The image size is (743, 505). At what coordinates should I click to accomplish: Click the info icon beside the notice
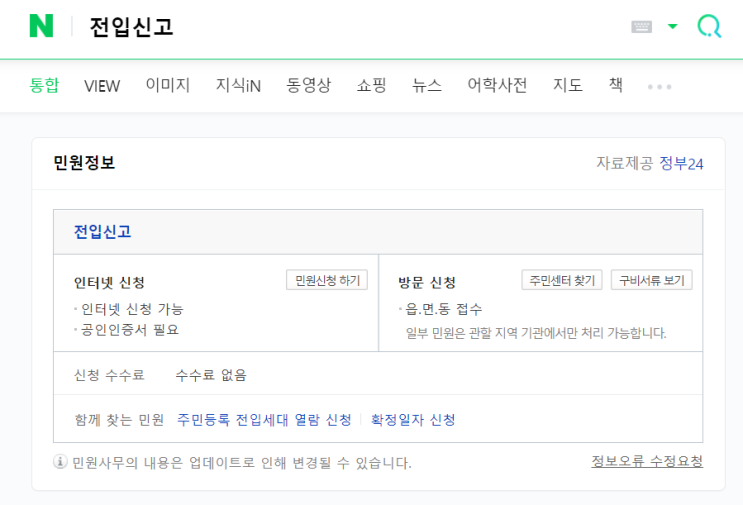click(x=60, y=462)
